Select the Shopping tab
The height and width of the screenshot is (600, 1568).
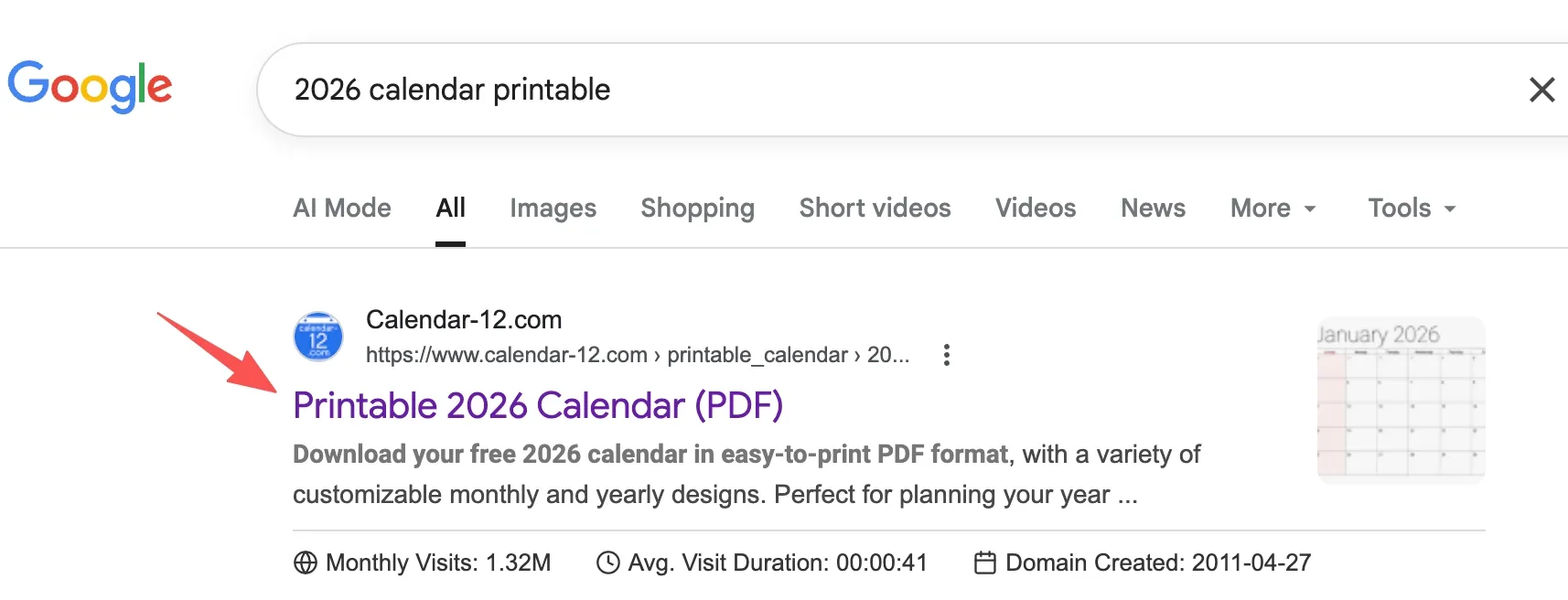point(697,208)
